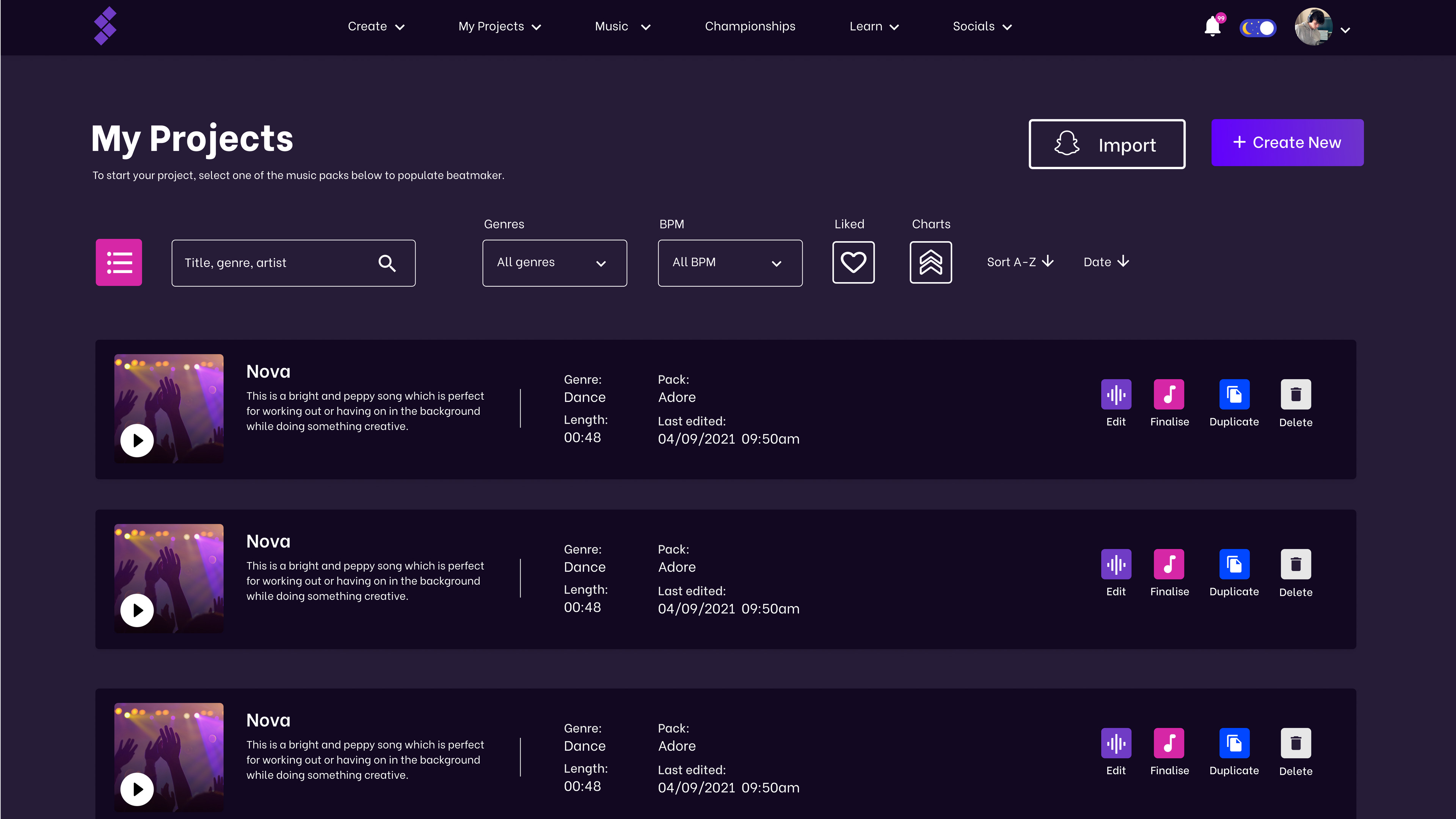Click the Finalise icon on the second Nova
This screenshot has width=1456, height=819.
point(1169,564)
